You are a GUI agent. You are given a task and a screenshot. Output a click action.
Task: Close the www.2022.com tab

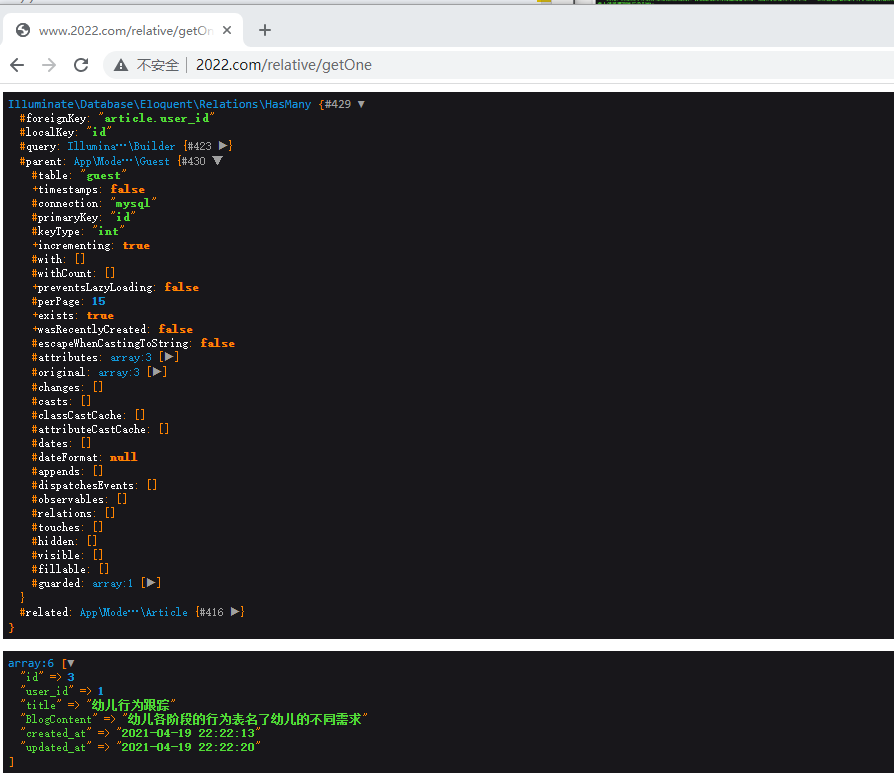227,30
